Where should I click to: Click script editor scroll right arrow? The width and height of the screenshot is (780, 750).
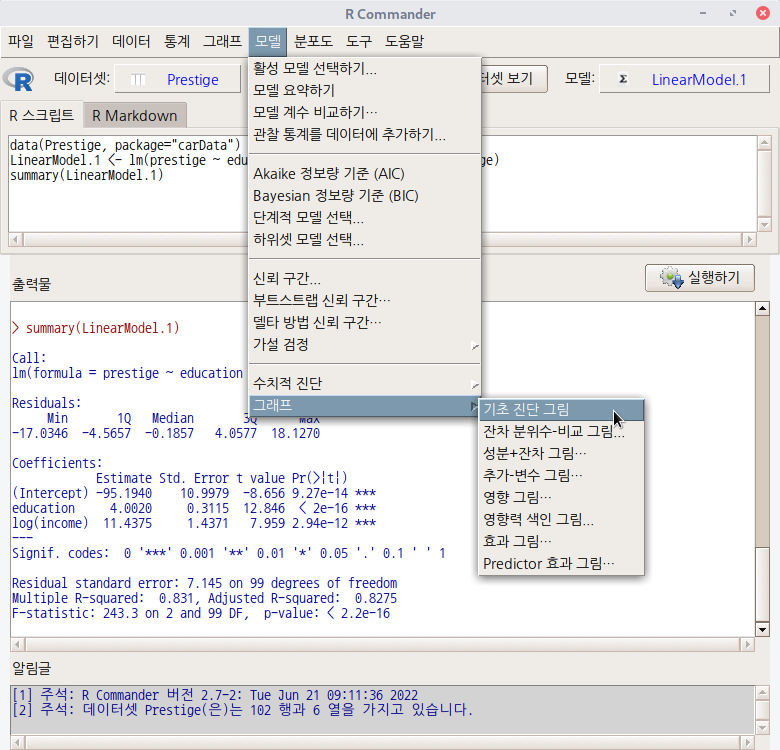point(749,240)
